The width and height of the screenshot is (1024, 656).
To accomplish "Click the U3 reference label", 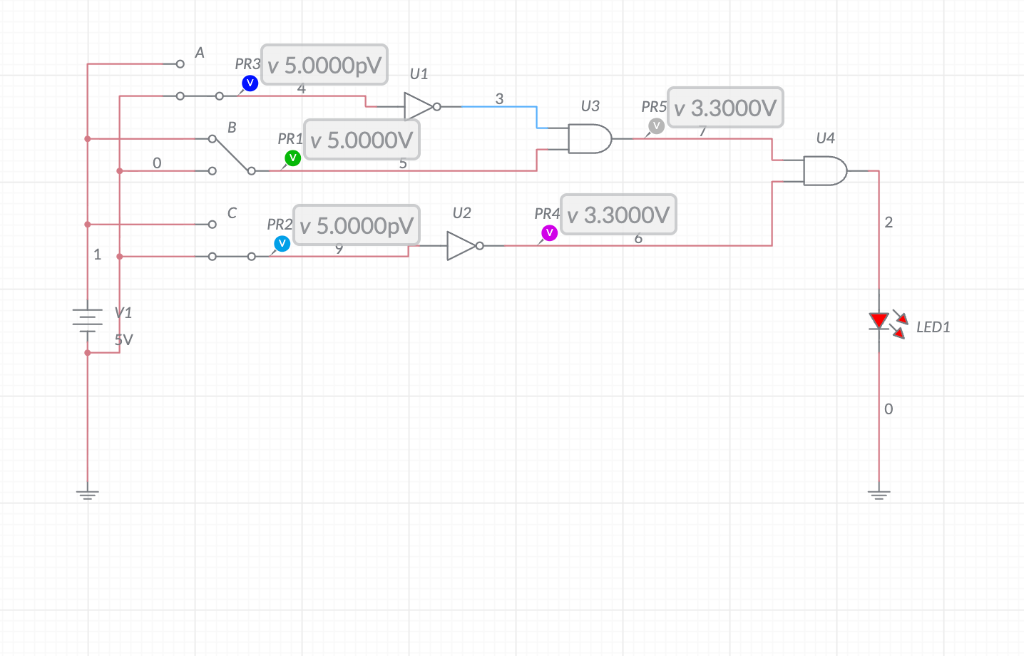I will (x=590, y=106).
